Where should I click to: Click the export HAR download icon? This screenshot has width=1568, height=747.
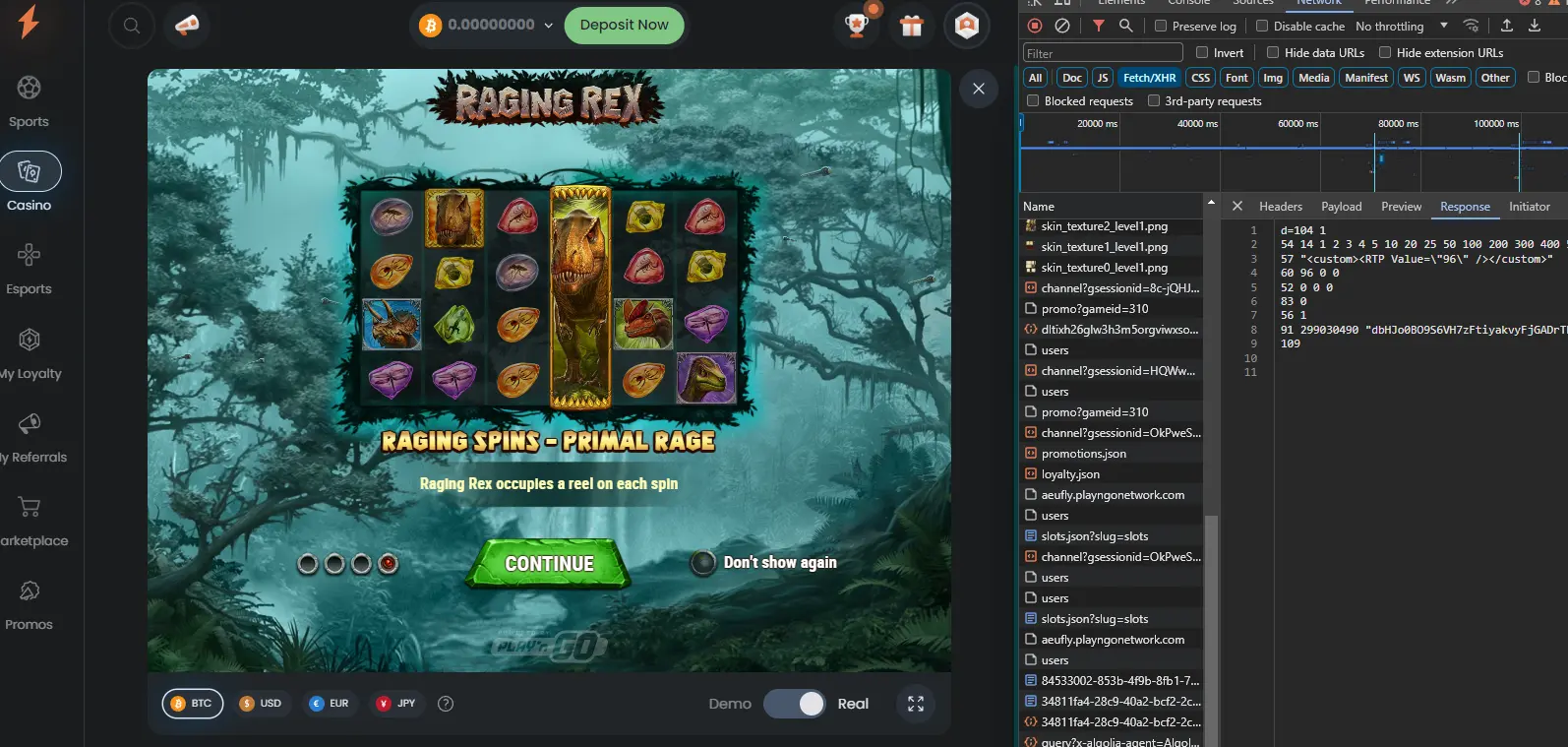1535,26
